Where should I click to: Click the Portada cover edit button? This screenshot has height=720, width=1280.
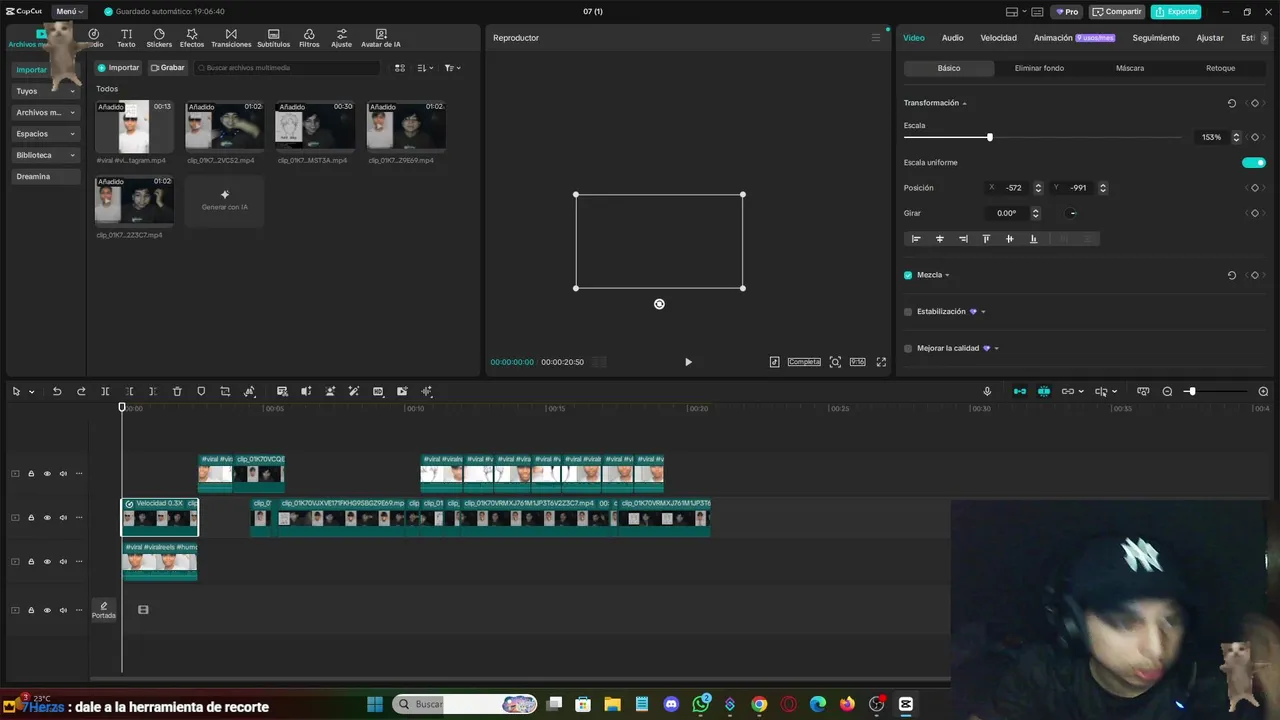tap(104, 610)
